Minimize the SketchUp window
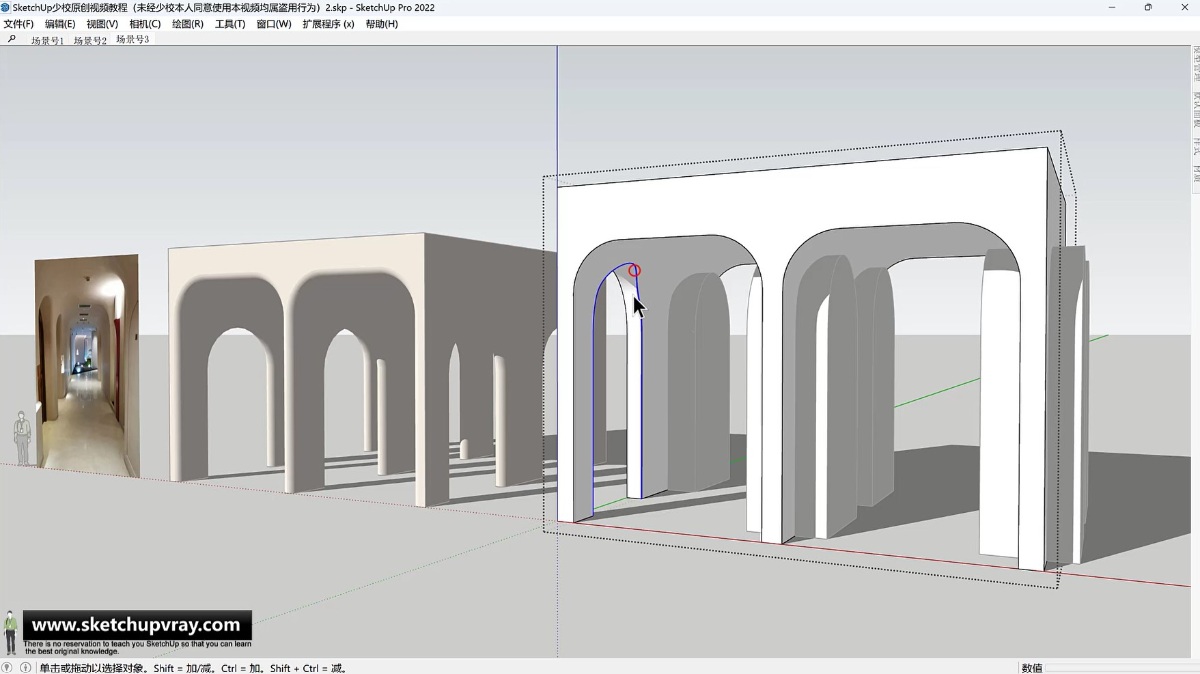Image resolution: width=1200 pixels, height=674 pixels. (1114, 7)
